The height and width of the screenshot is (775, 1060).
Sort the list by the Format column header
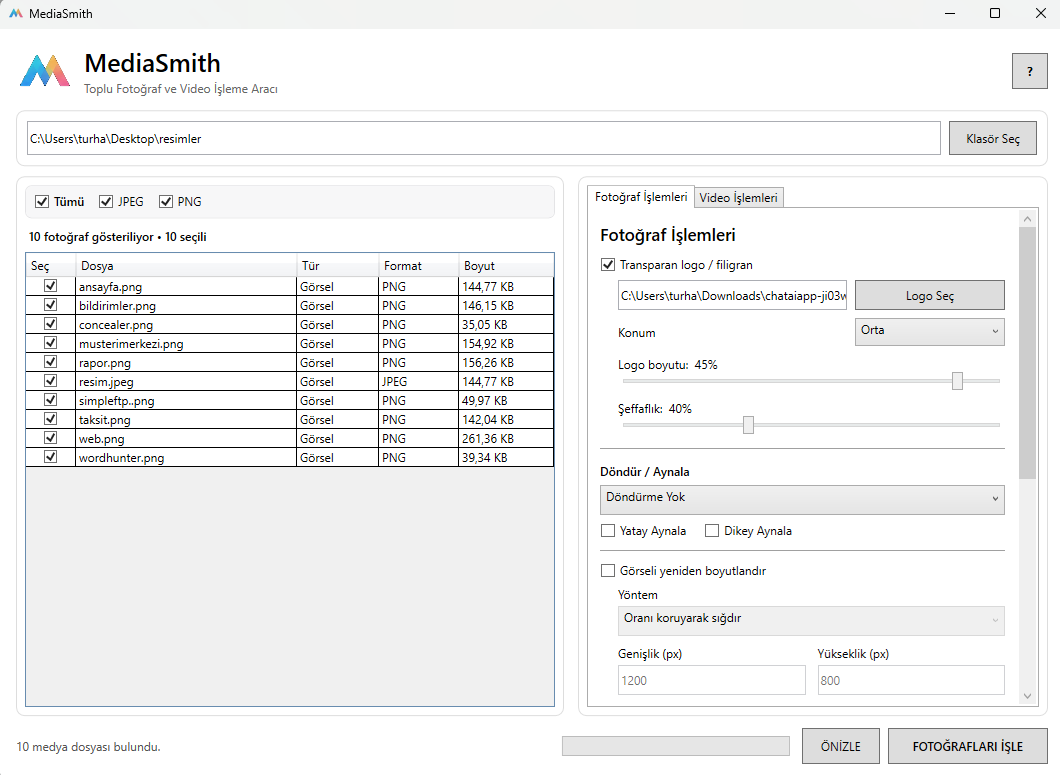tap(418, 266)
